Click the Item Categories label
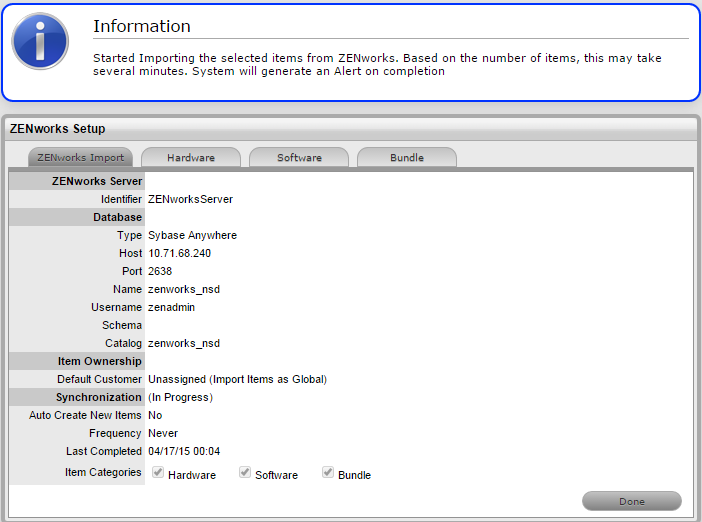 pos(103,472)
